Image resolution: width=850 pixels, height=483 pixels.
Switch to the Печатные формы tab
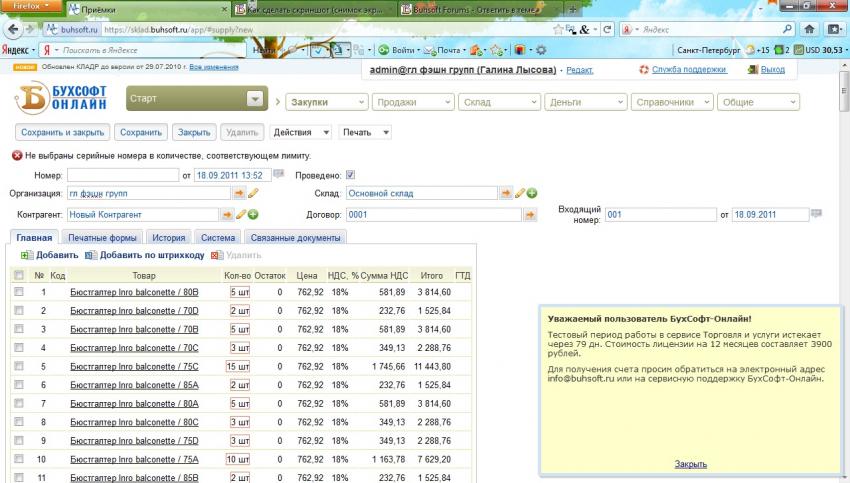[x=103, y=238]
